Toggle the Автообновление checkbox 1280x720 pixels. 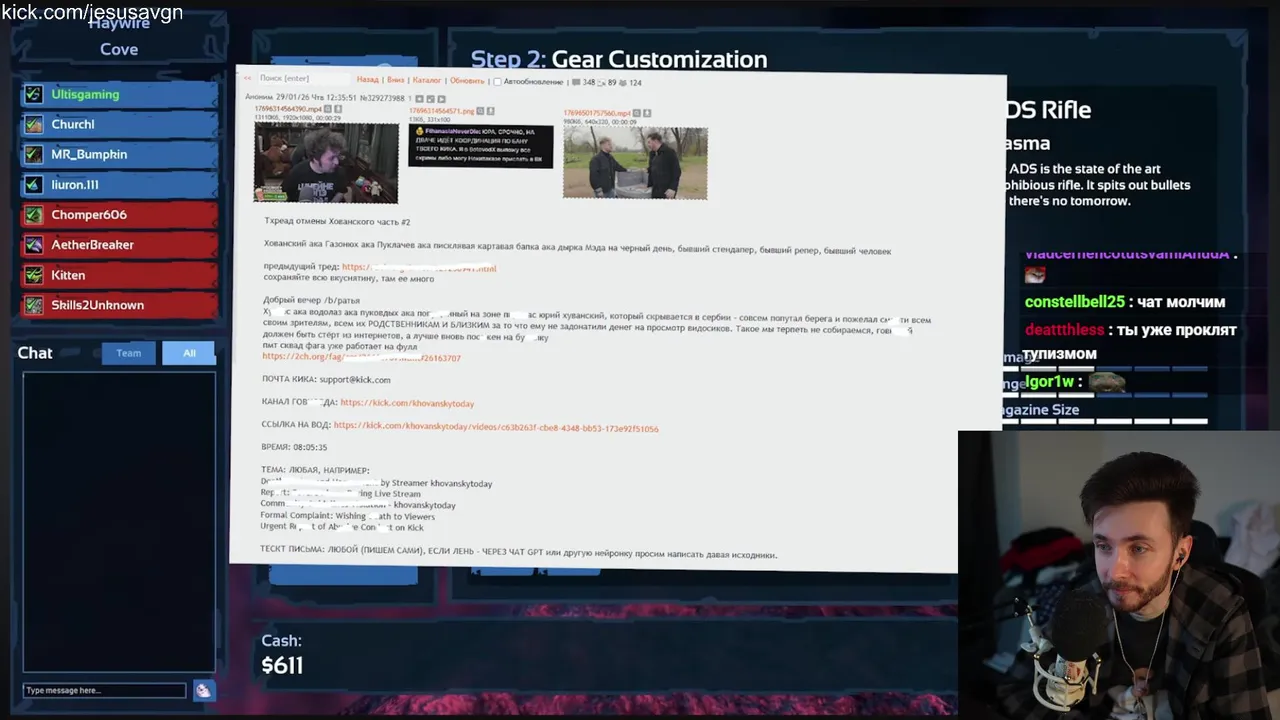[497, 82]
